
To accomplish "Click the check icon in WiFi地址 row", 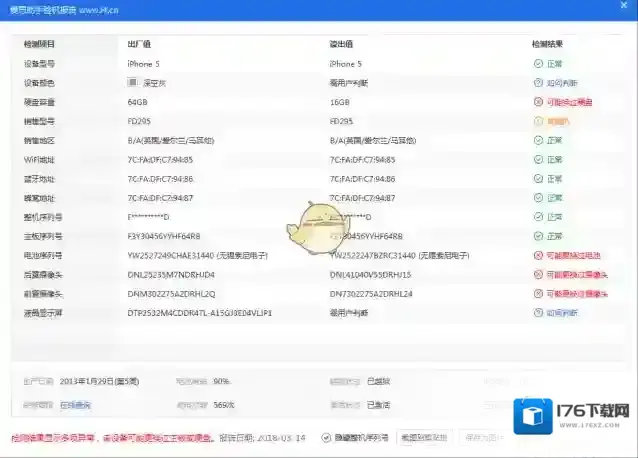I will (x=538, y=159).
